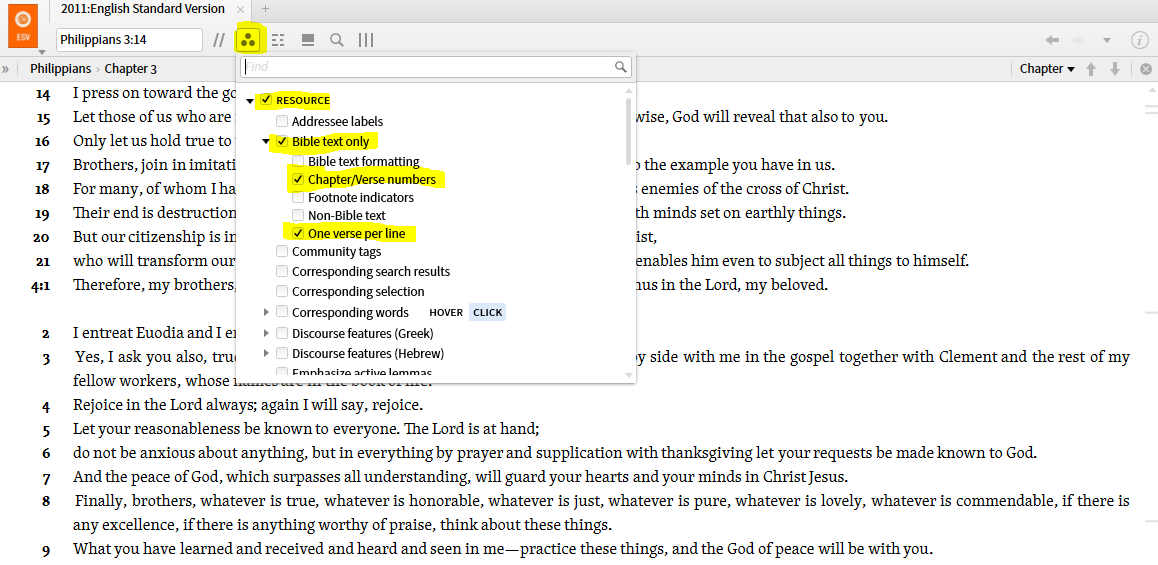Image resolution: width=1158 pixels, height=565 pixels.
Task: Enable Addressee labels checkbox
Action: (x=282, y=120)
